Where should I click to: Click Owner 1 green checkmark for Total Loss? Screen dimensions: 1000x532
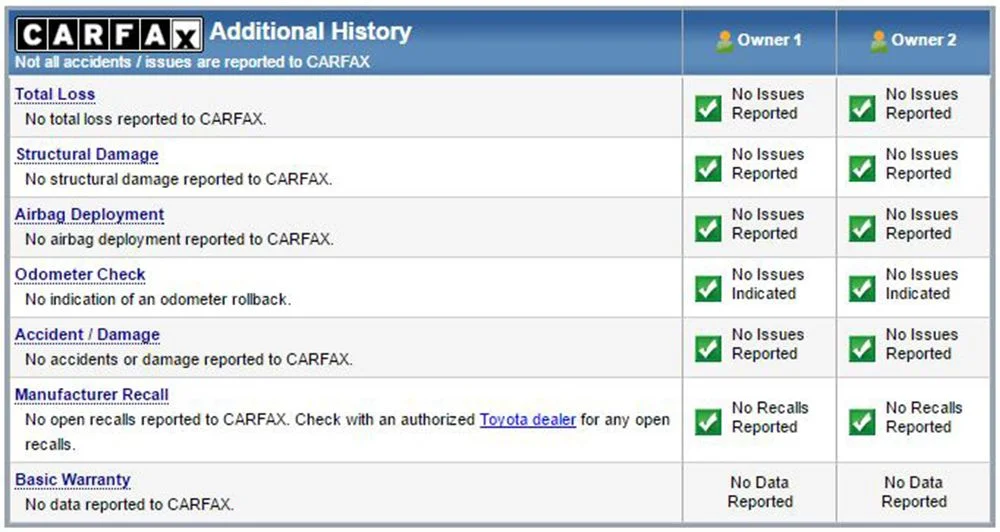click(x=708, y=107)
